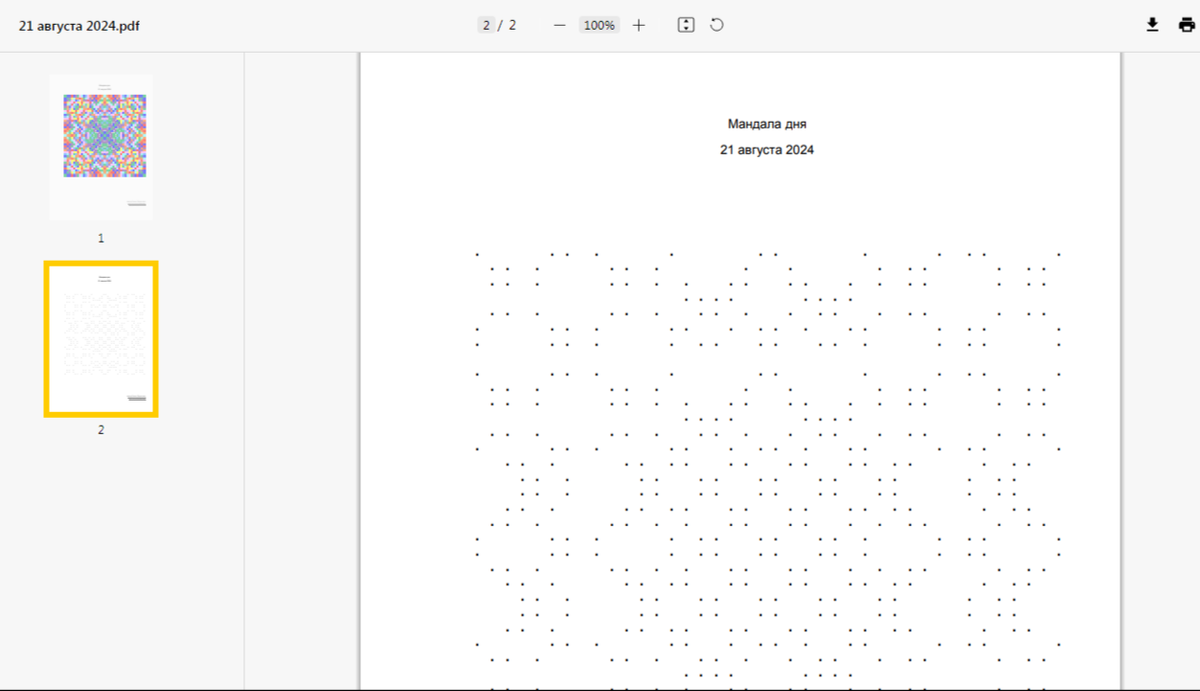Image resolution: width=1200 pixels, height=691 pixels.
Task: Open the page 1 mandala thumbnail
Action: [101, 147]
